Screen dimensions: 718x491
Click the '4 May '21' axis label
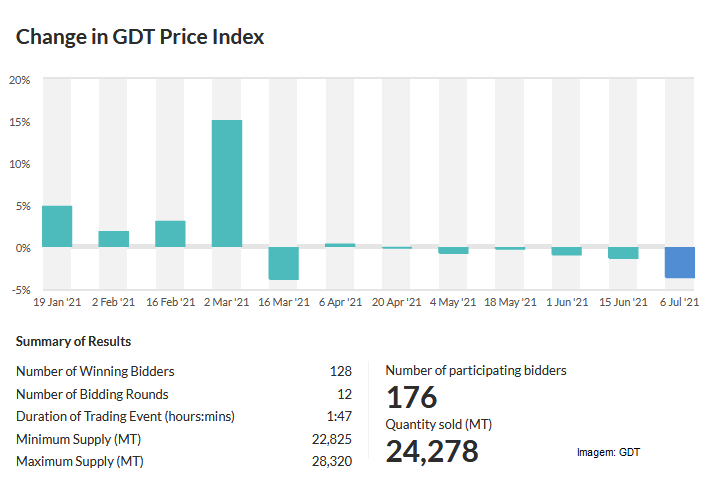point(453,302)
